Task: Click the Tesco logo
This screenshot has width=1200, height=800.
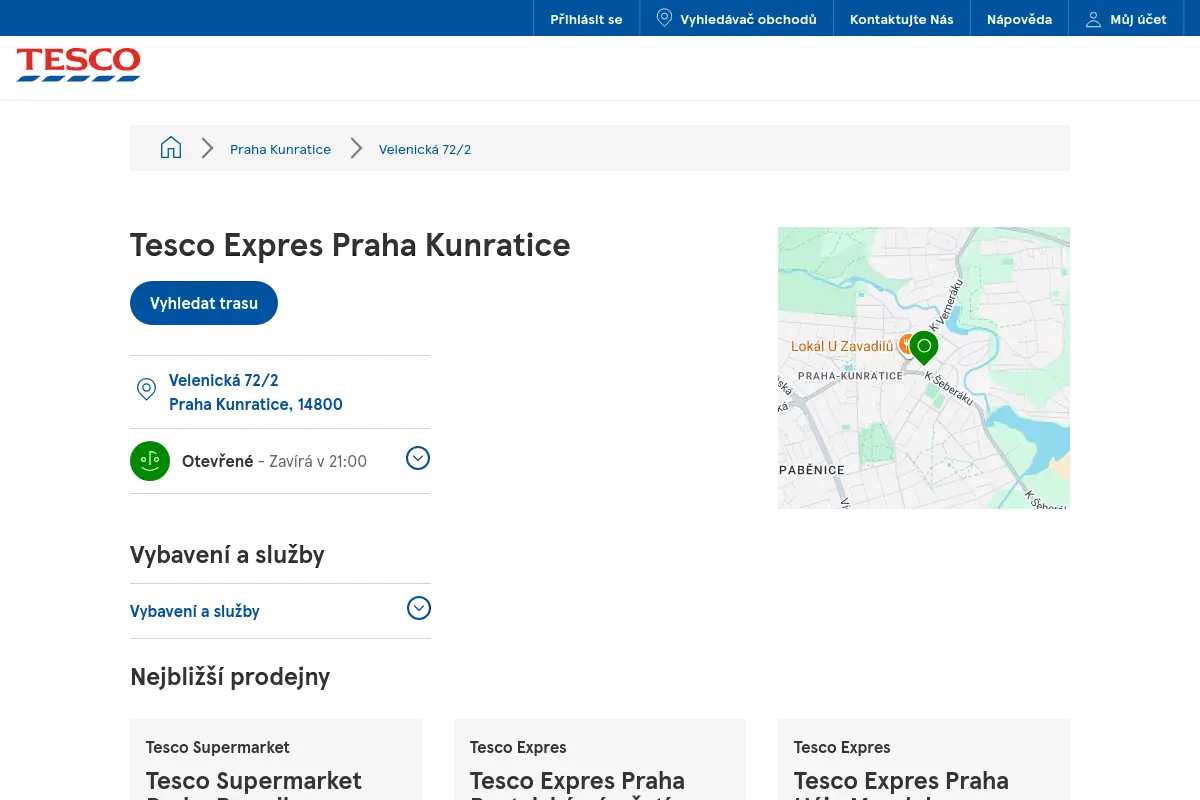Action: pos(78,64)
